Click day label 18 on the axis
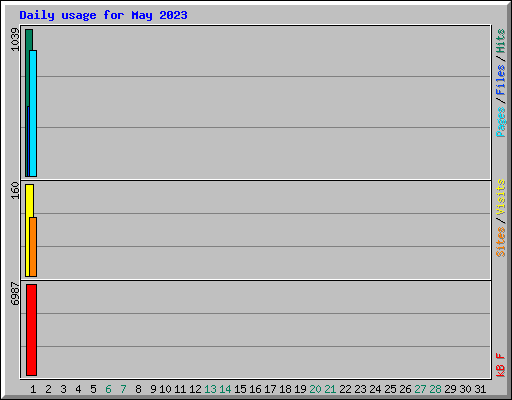512x400 pixels. point(285,389)
